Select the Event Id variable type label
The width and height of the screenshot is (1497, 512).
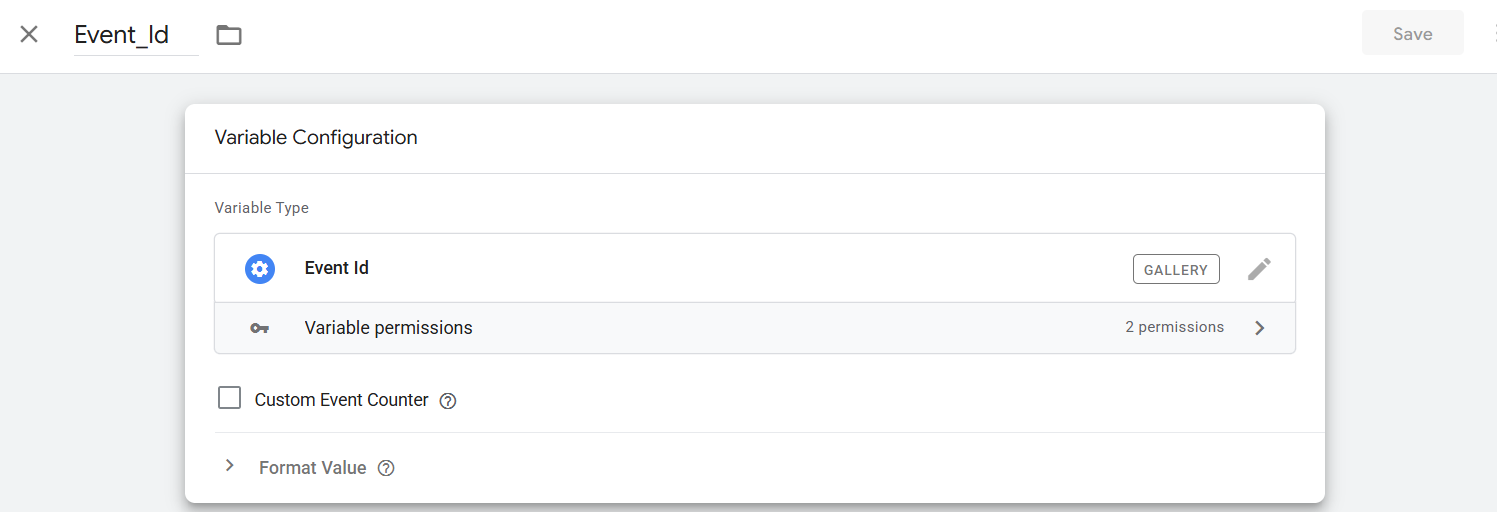pos(337,268)
